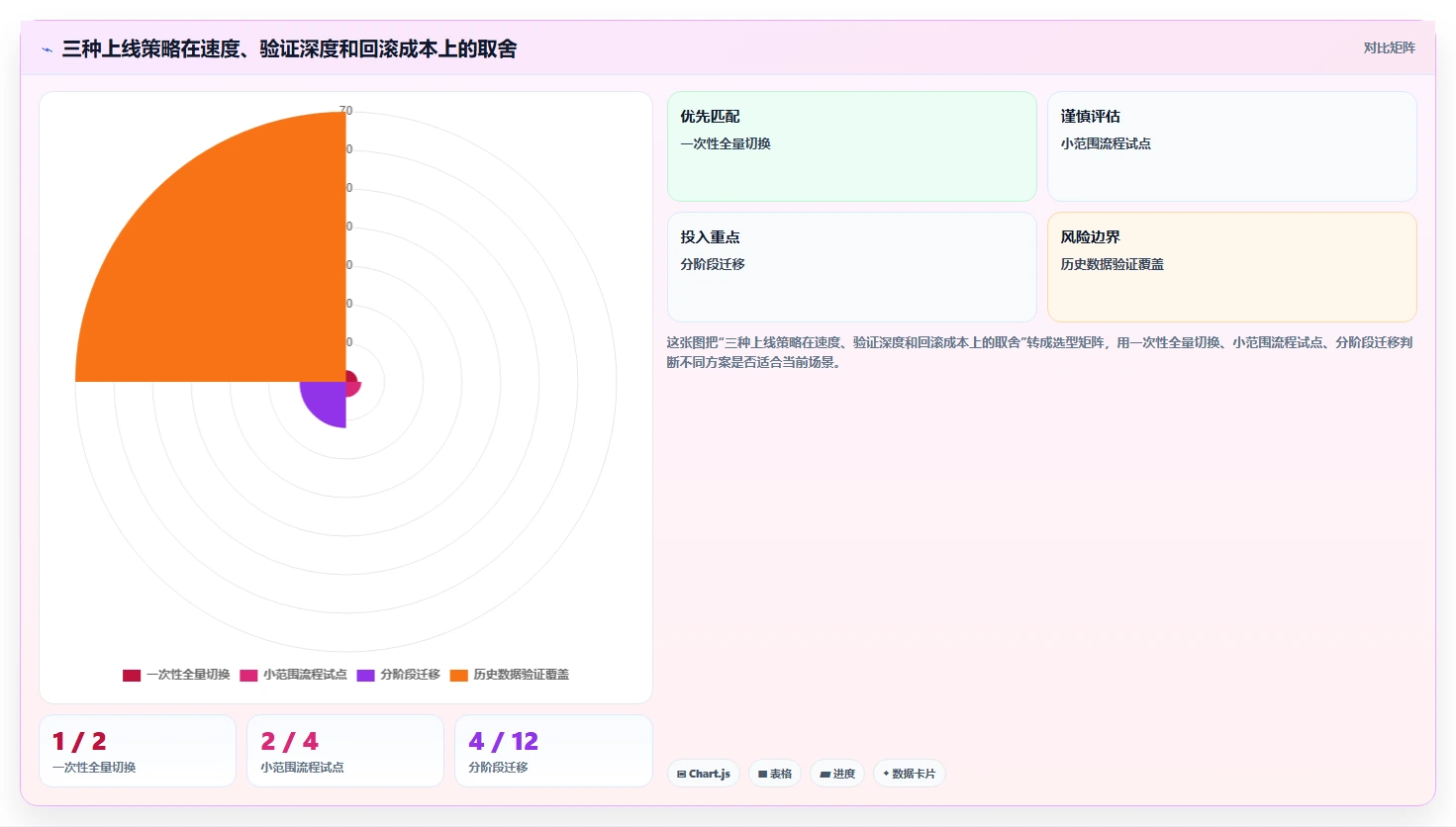Click the lightning icon beside the title
Screen dimensions: 1456x827
47,49
